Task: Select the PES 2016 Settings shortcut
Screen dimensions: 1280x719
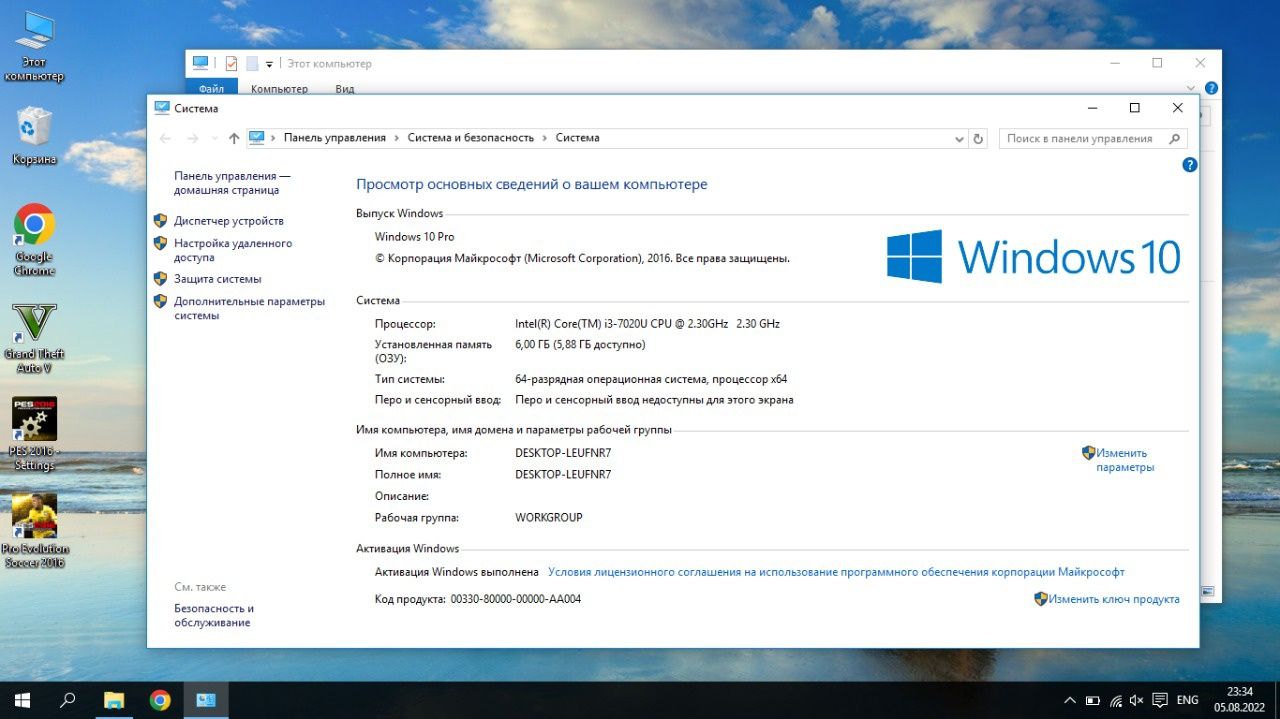Action: (34, 434)
